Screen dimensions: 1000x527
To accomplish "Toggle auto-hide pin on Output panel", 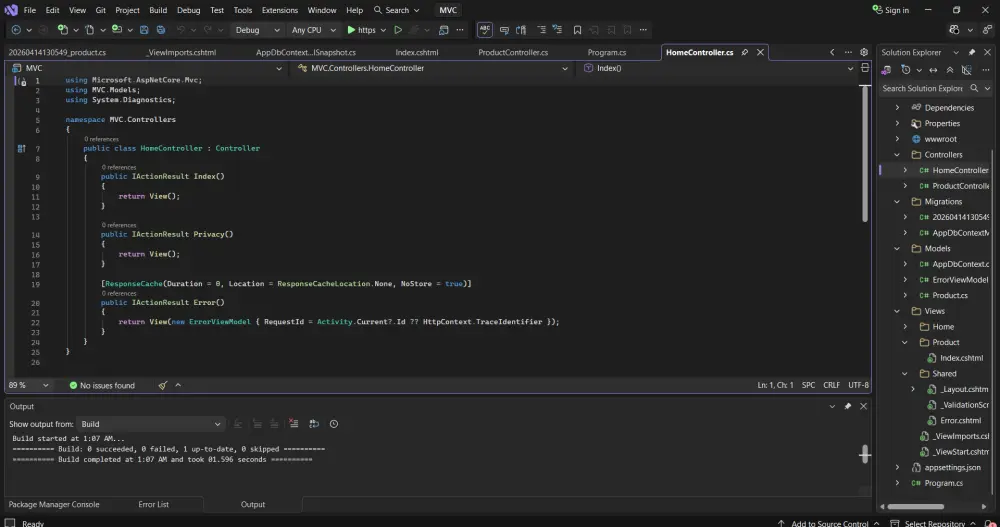I will [x=848, y=406].
